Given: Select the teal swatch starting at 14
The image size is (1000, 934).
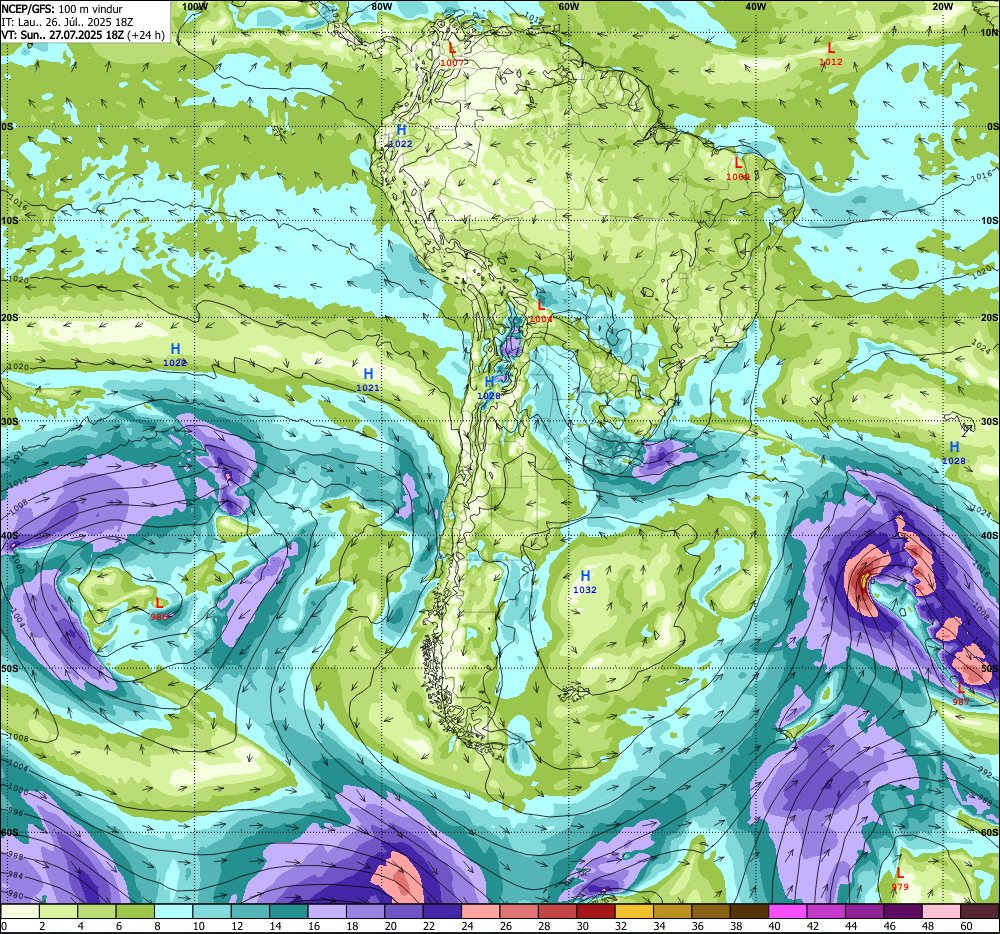Looking at the screenshot, I should 289,912.
